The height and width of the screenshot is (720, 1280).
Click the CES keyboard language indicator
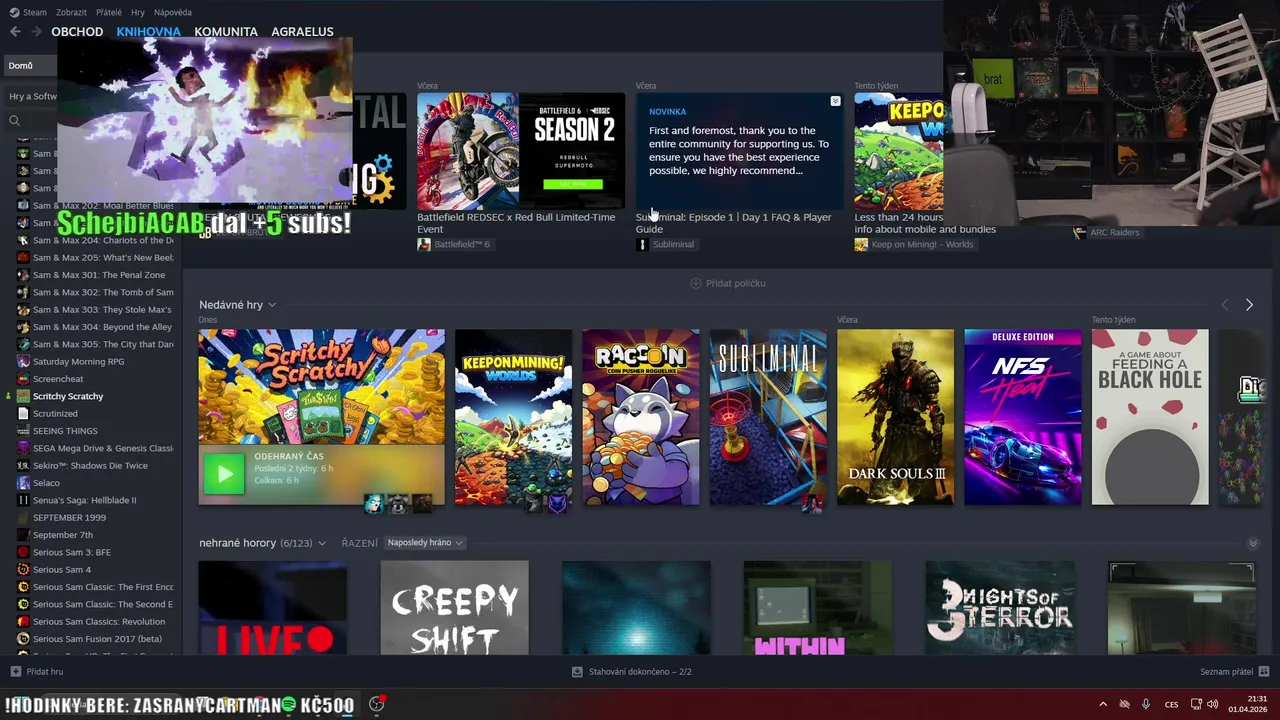[1171, 704]
